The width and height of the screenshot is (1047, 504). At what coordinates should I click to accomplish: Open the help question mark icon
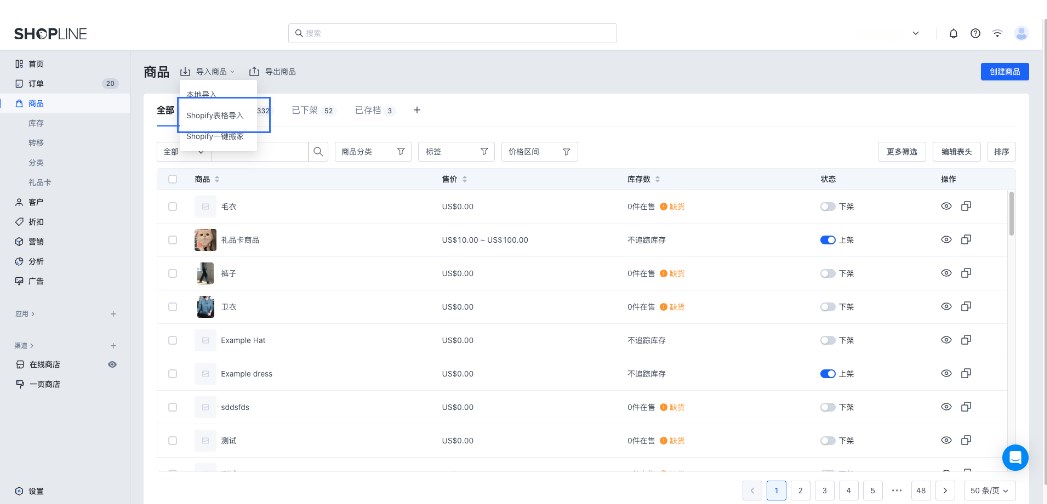click(975, 33)
